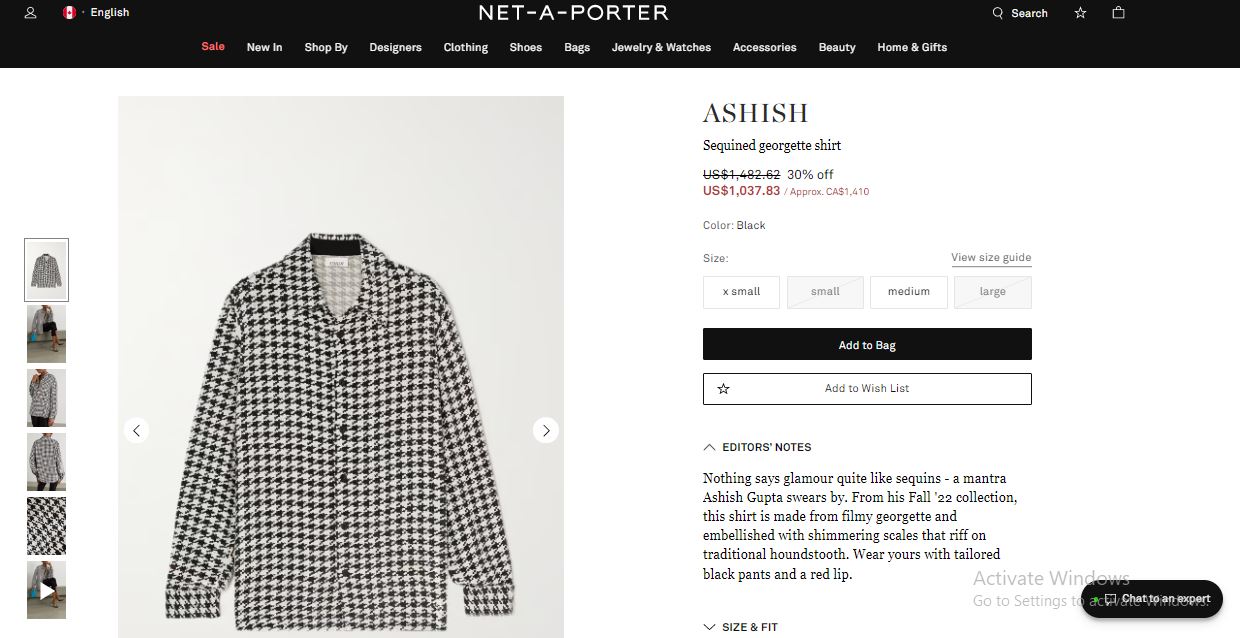Open the Jewelry & Watches menu
This screenshot has width=1240, height=638.
click(x=661, y=47)
